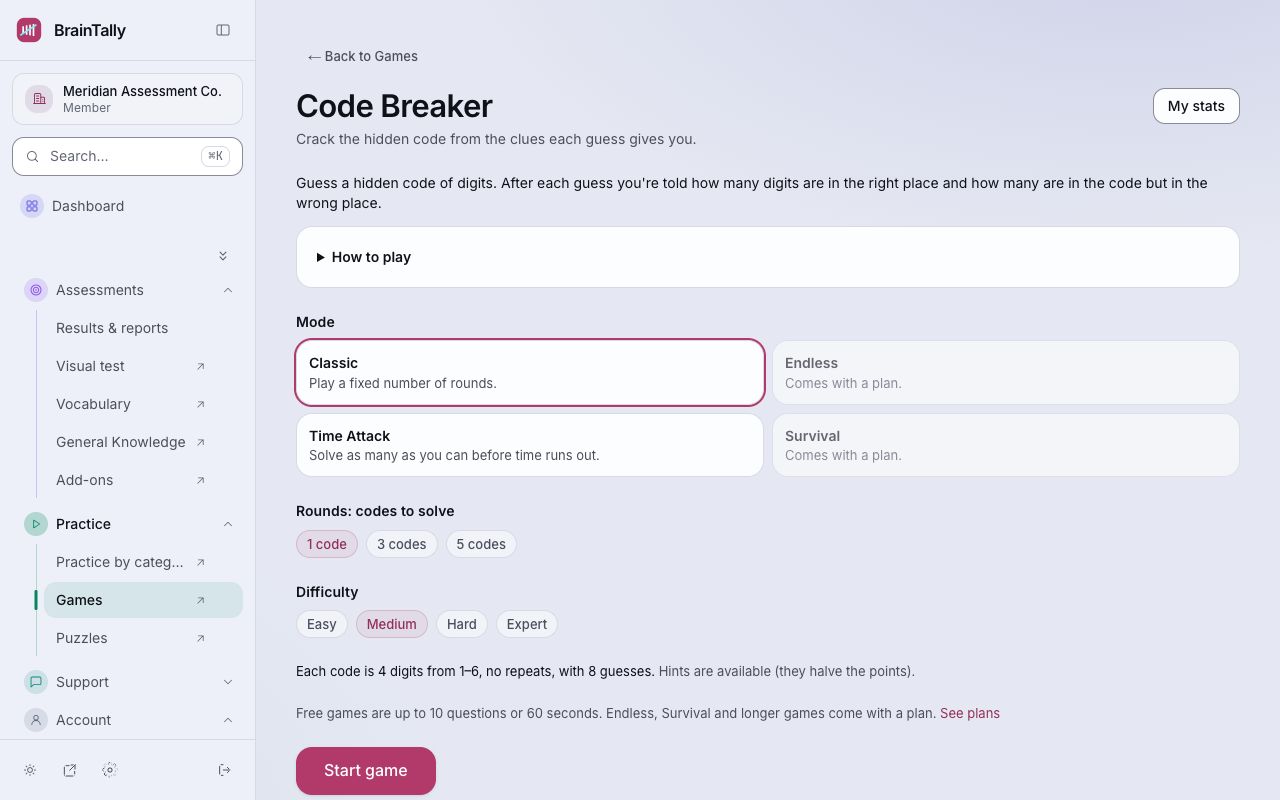Image resolution: width=1280 pixels, height=800 pixels.
Task: Open the settings gear icon in footer
Action: [110, 770]
